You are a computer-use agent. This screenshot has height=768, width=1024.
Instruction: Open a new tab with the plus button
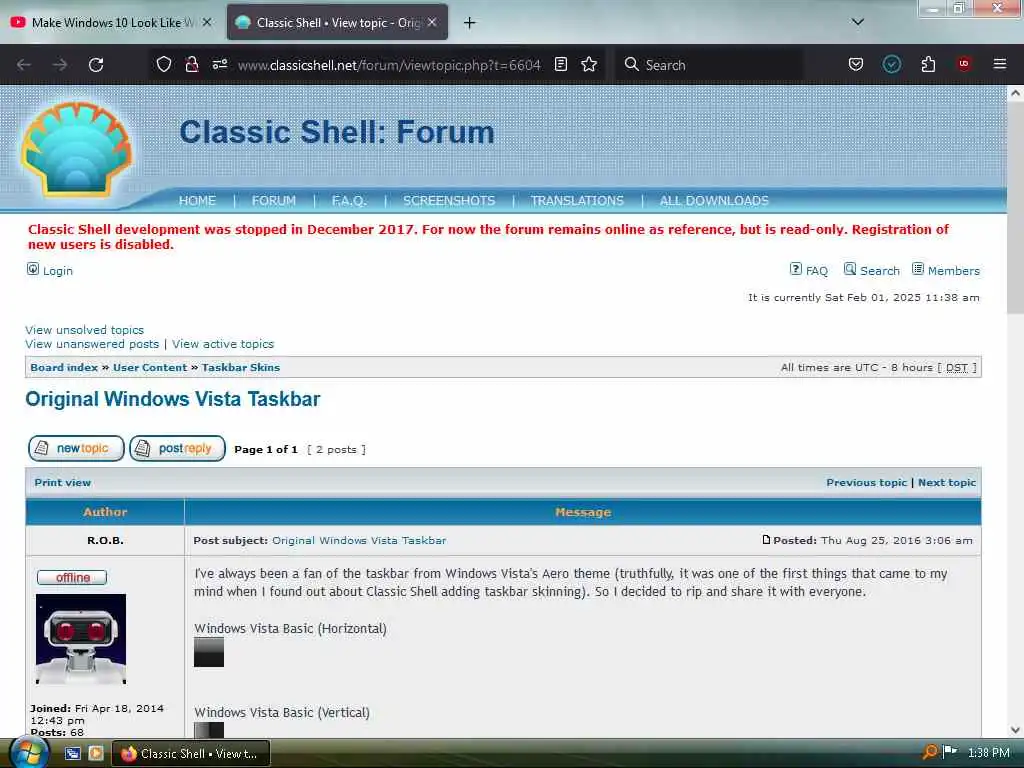pos(470,23)
